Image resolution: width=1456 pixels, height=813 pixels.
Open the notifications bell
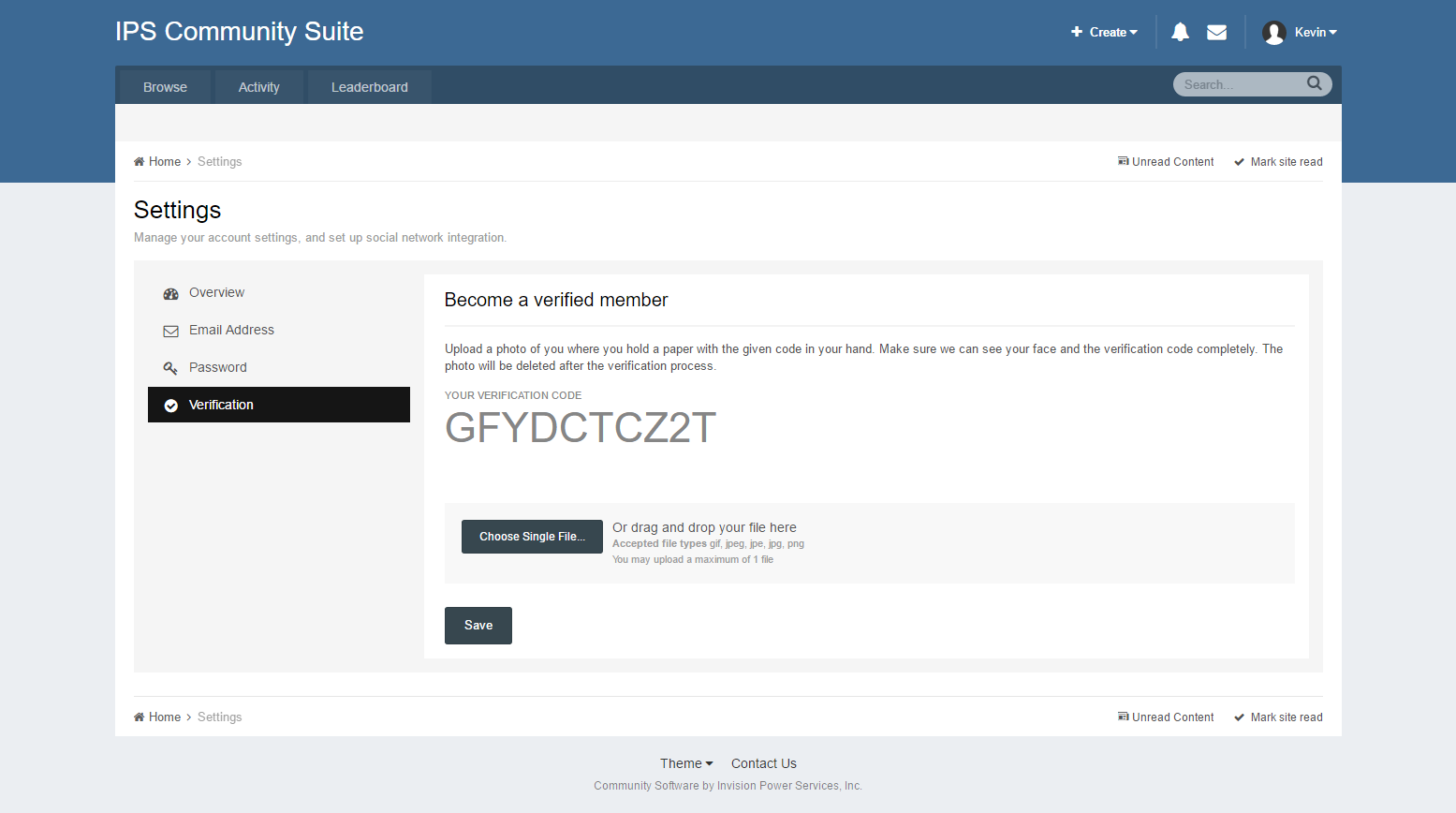coord(1180,31)
